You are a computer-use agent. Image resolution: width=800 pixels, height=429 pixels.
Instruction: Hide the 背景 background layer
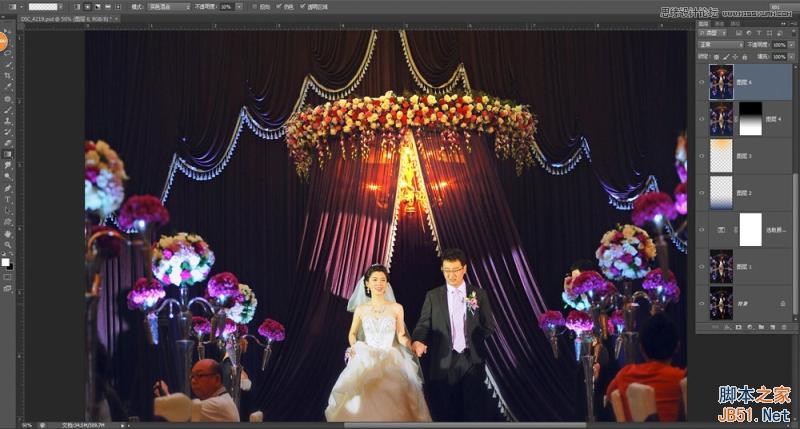pyautogui.click(x=702, y=304)
